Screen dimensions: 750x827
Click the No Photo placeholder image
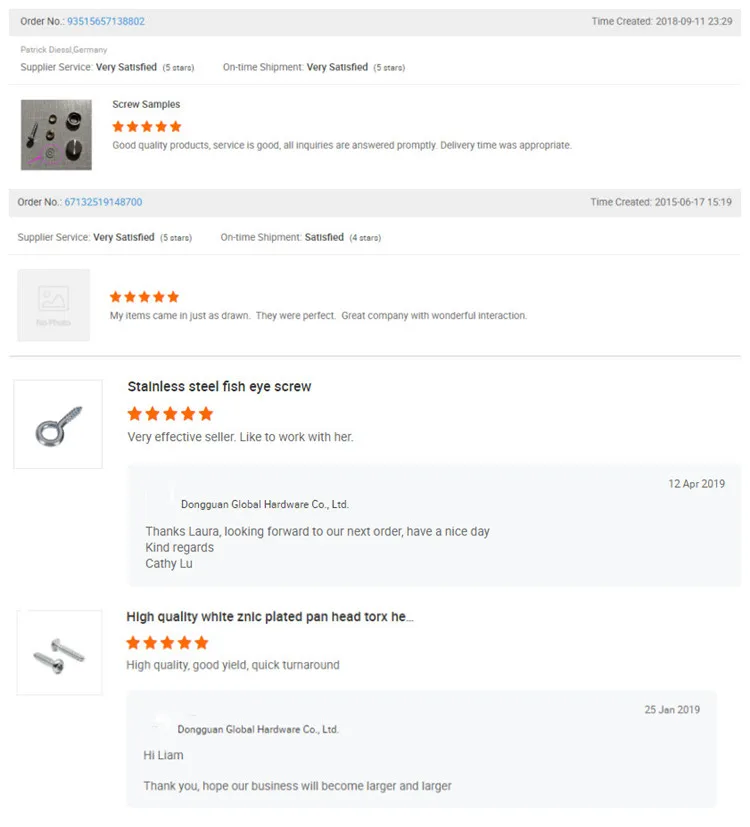54,305
